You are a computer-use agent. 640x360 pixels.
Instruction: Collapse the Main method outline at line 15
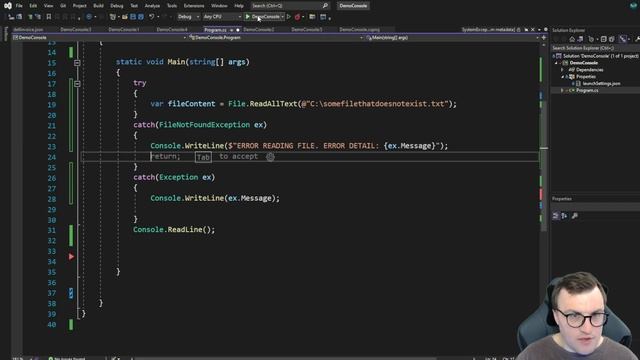coord(77,63)
